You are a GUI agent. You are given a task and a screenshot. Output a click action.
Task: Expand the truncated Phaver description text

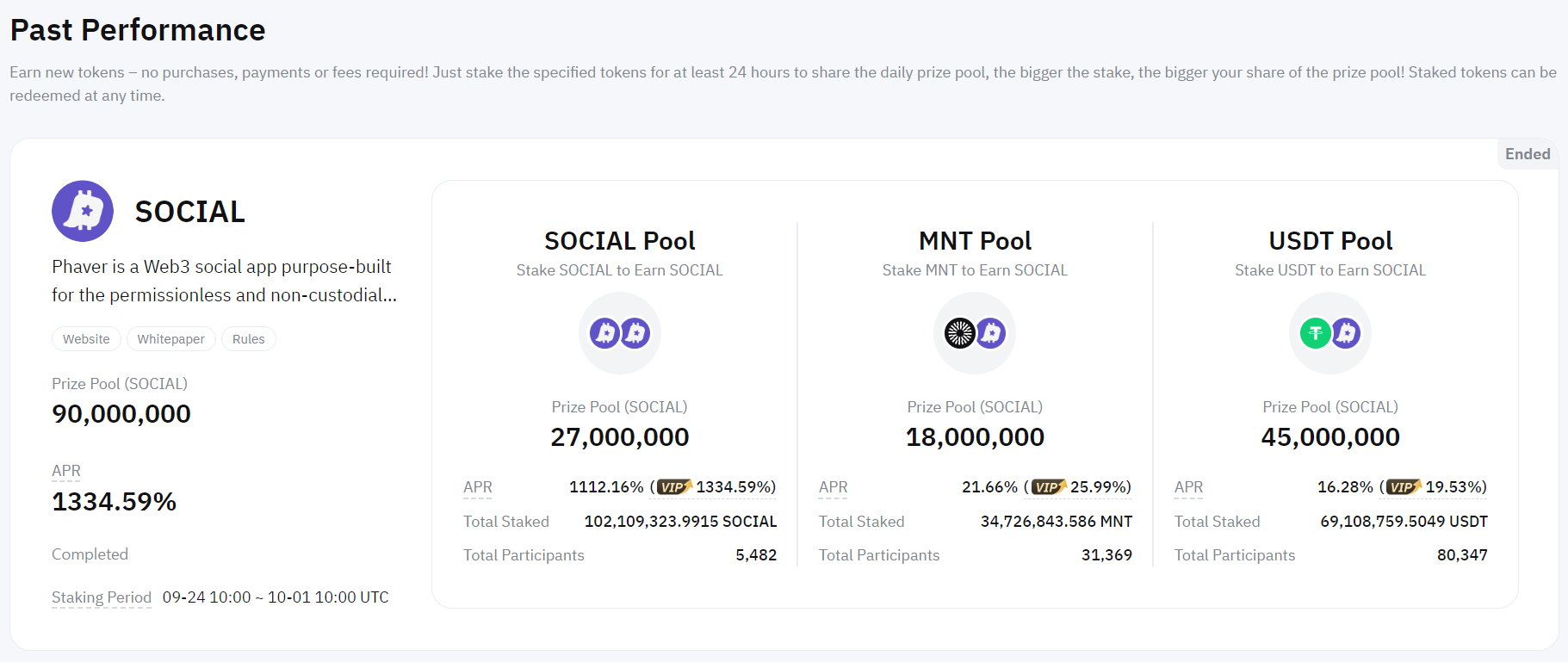point(224,281)
